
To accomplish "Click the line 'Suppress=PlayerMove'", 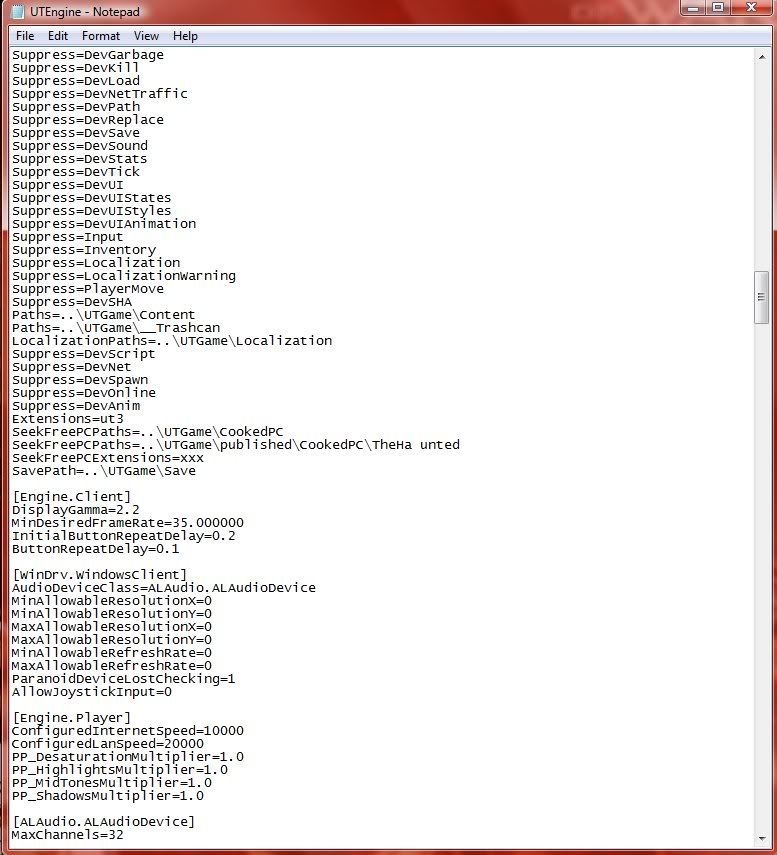I will [88, 289].
